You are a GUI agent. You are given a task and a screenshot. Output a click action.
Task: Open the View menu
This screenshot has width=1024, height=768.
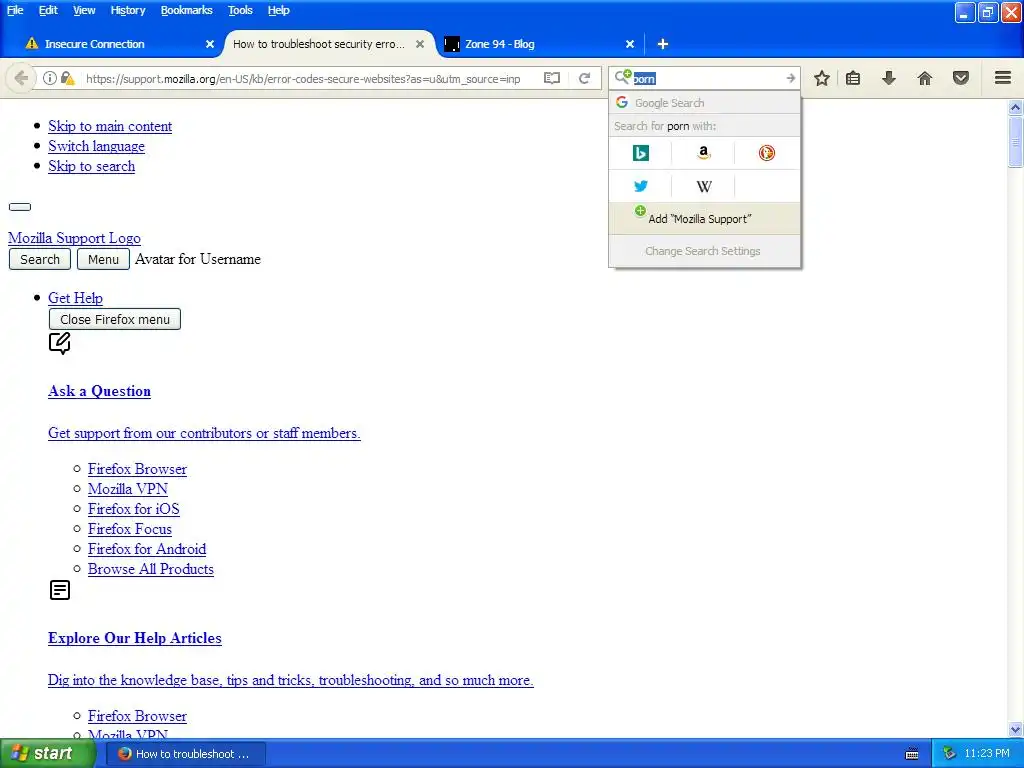(84, 10)
